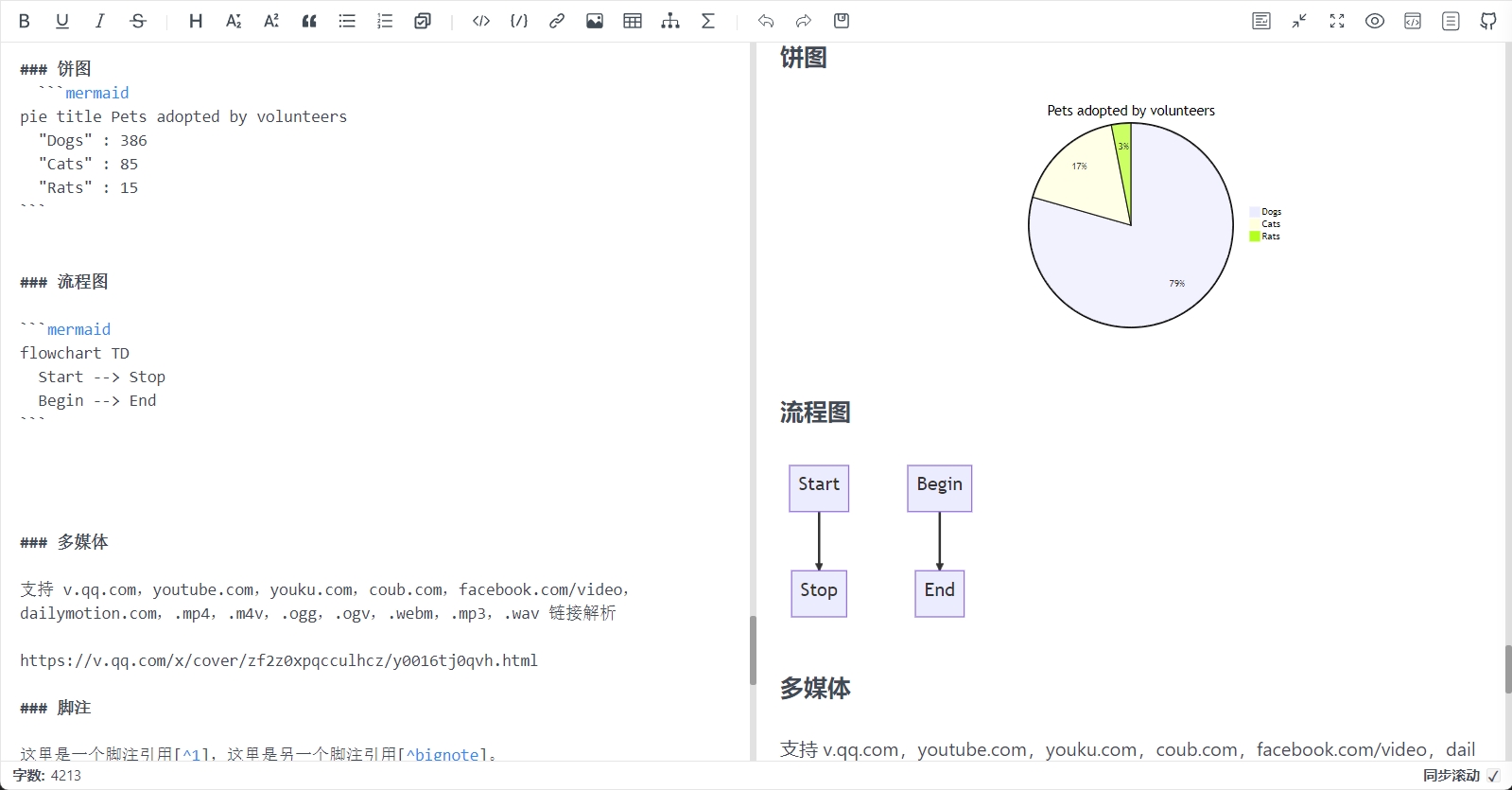Click the '### 流程图' heading line in editor
Viewport: 1512px width, 790px height.
point(64,282)
